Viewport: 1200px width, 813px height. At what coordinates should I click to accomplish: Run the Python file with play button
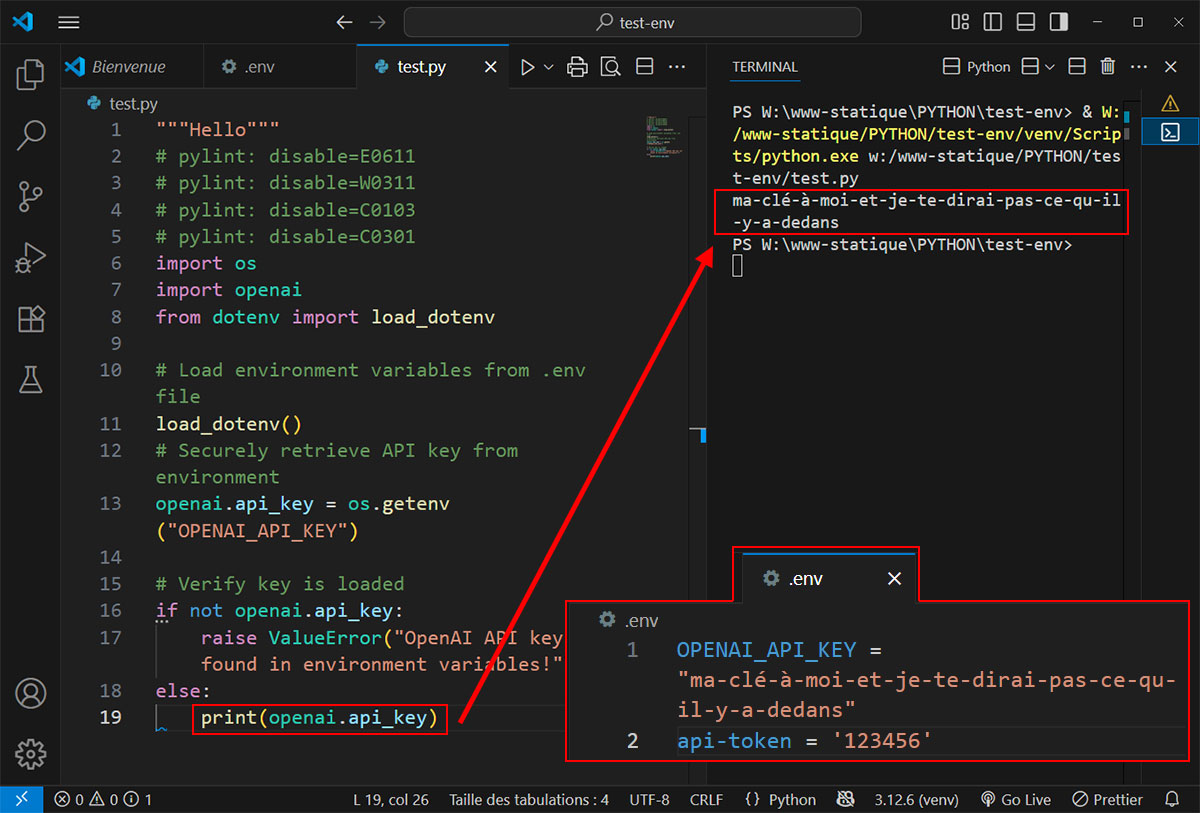pos(527,67)
